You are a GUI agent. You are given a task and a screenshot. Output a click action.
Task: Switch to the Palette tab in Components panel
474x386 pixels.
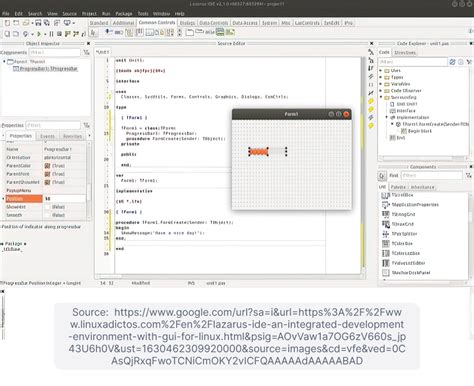click(x=398, y=187)
